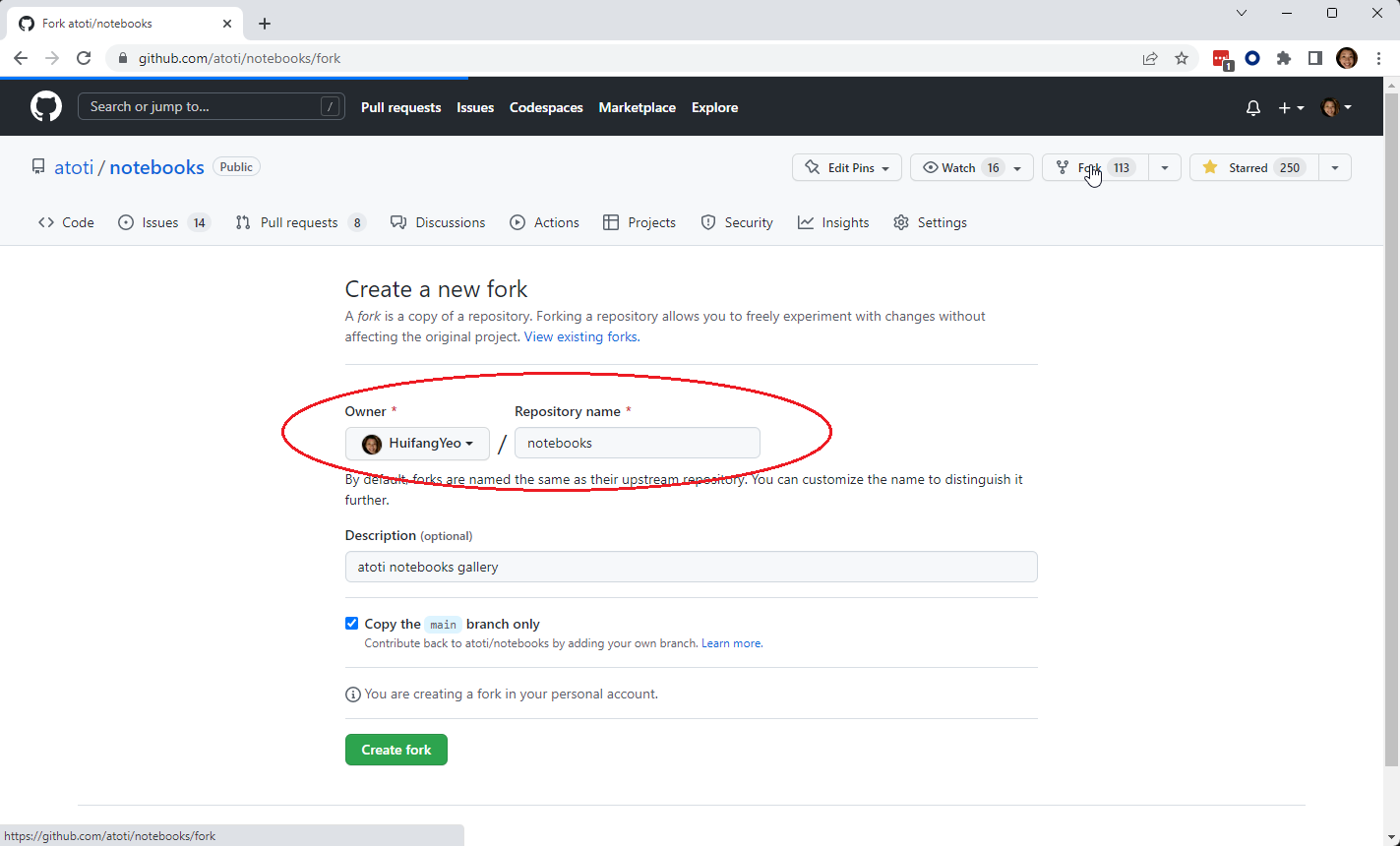Open the Edit Pins dropdown

847,167
